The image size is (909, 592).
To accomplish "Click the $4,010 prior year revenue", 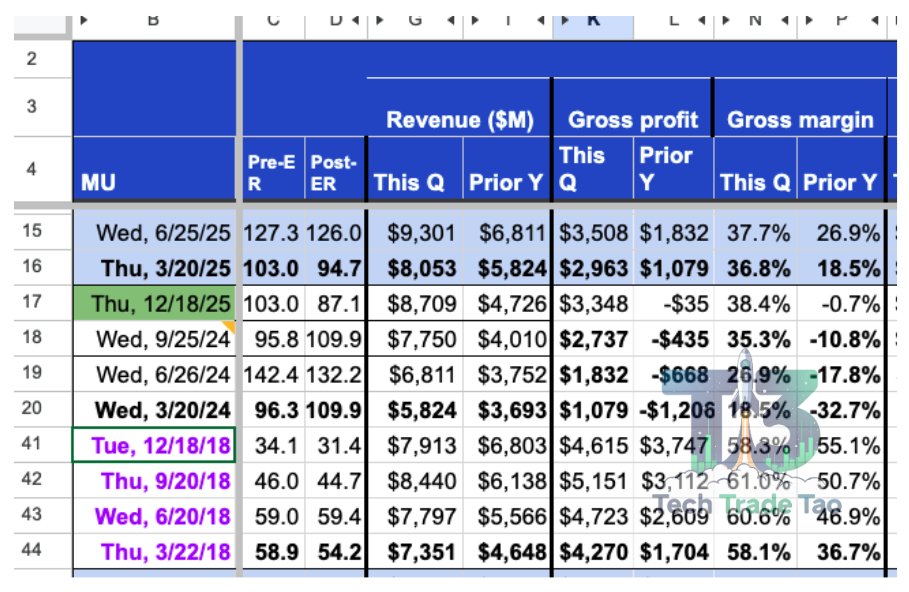I will pyautogui.click(x=506, y=339).
